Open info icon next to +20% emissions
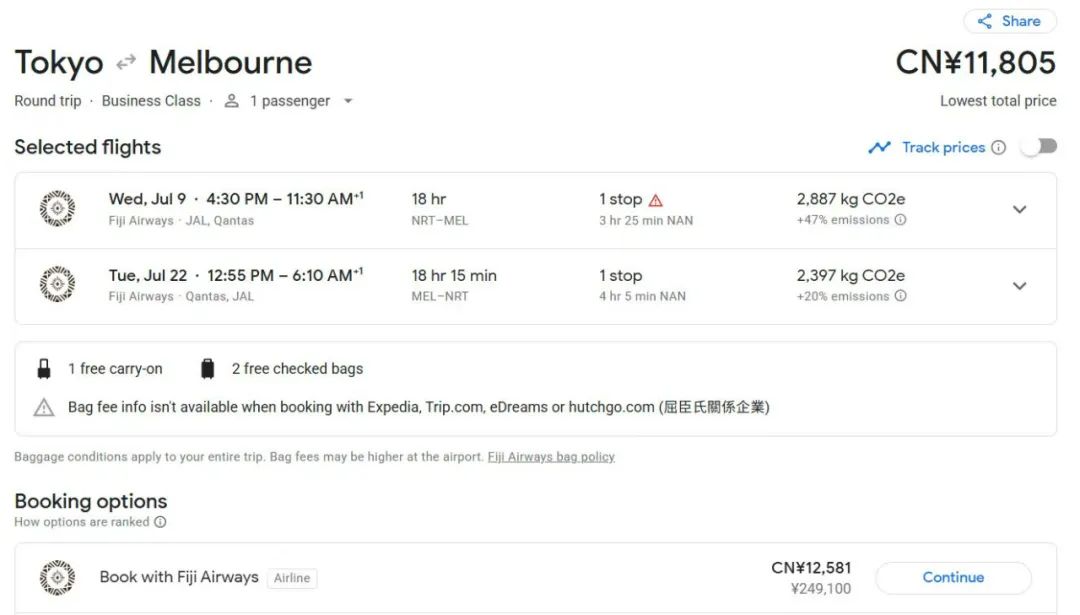The image size is (1080, 615). coord(900,296)
